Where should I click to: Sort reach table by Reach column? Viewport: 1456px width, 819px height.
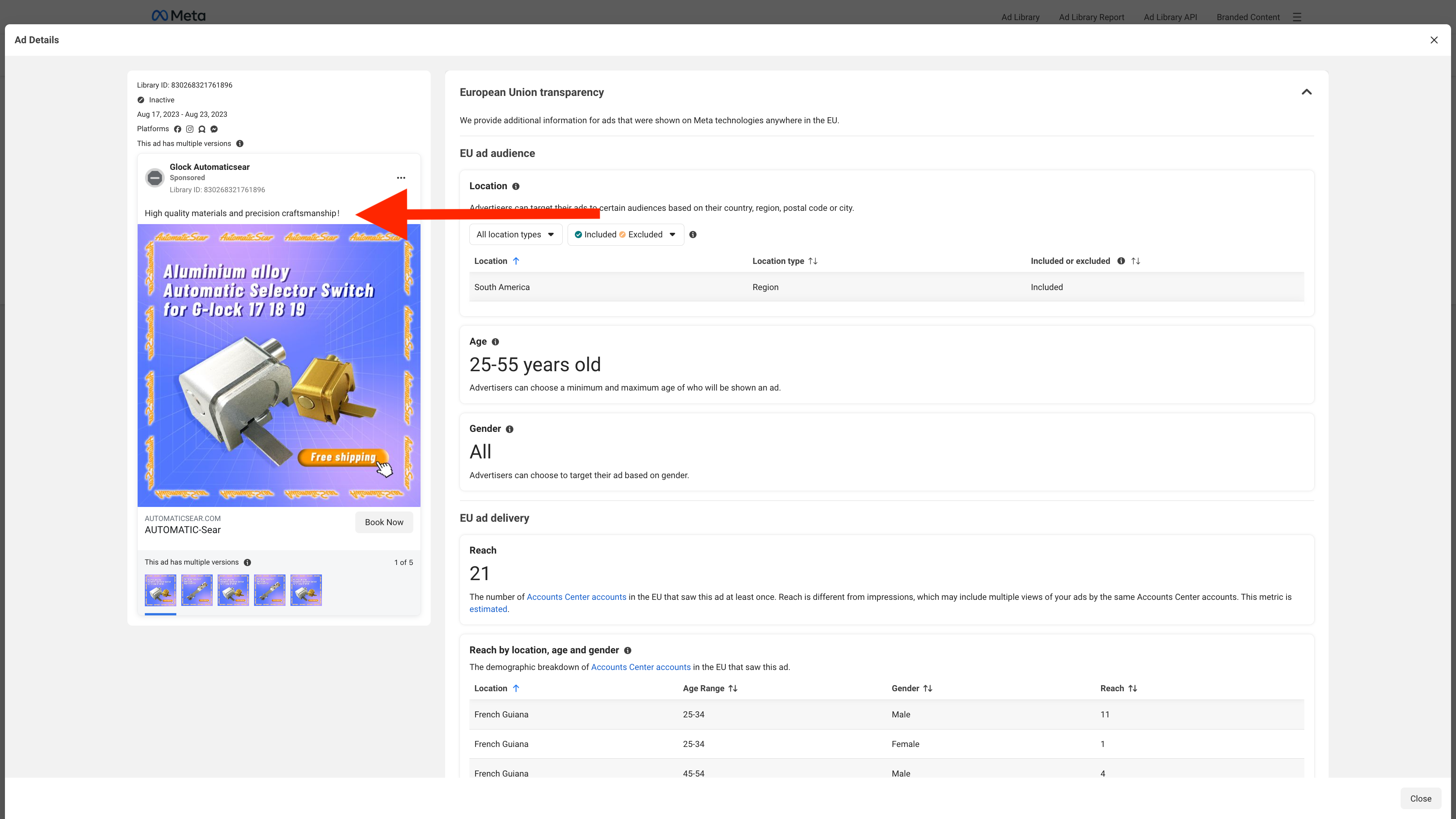point(1132,689)
